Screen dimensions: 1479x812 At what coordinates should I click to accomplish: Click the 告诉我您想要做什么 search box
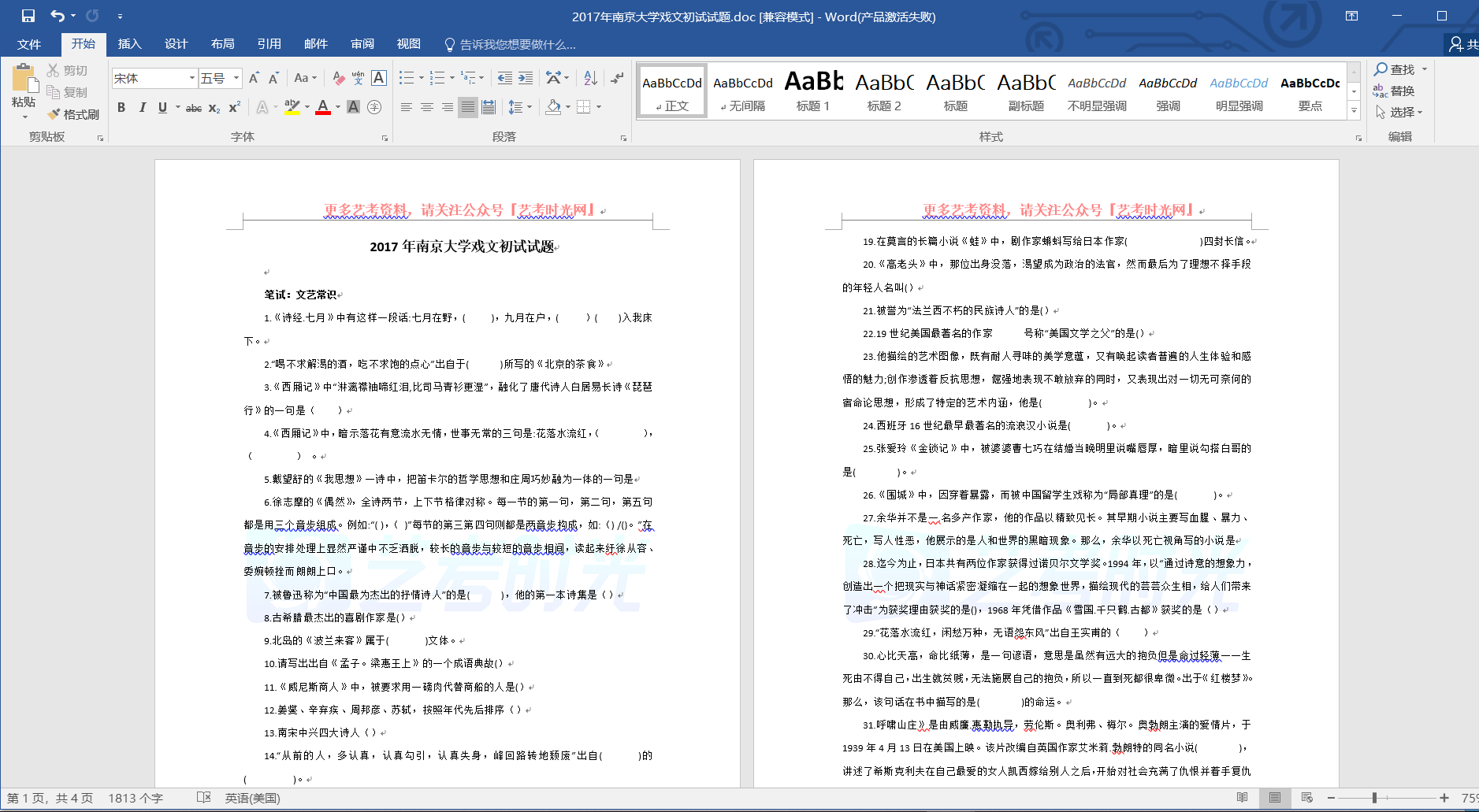[x=517, y=45]
